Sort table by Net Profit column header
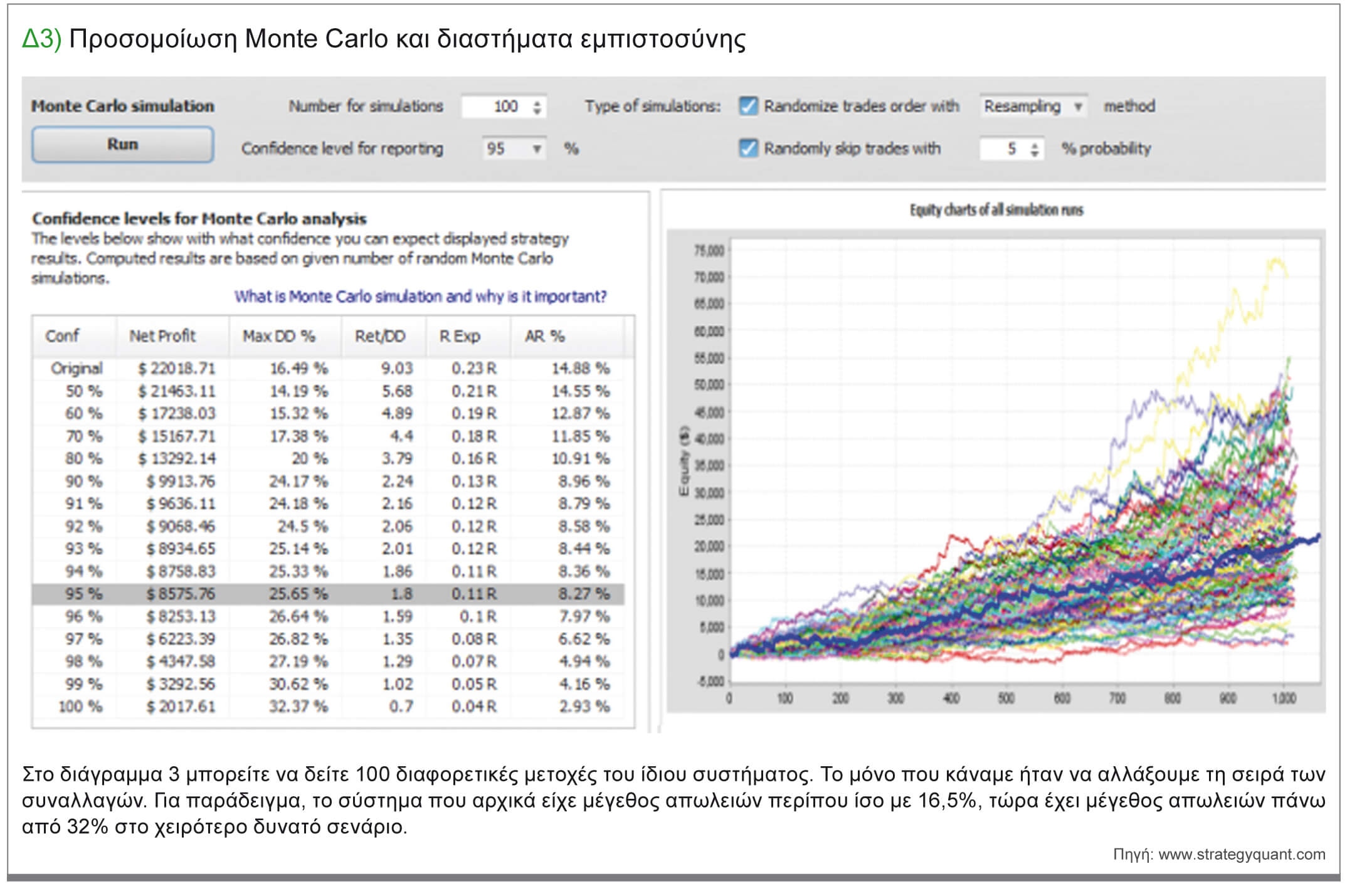1357x896 pixels. pyautogui.click(x=162, y=336)
